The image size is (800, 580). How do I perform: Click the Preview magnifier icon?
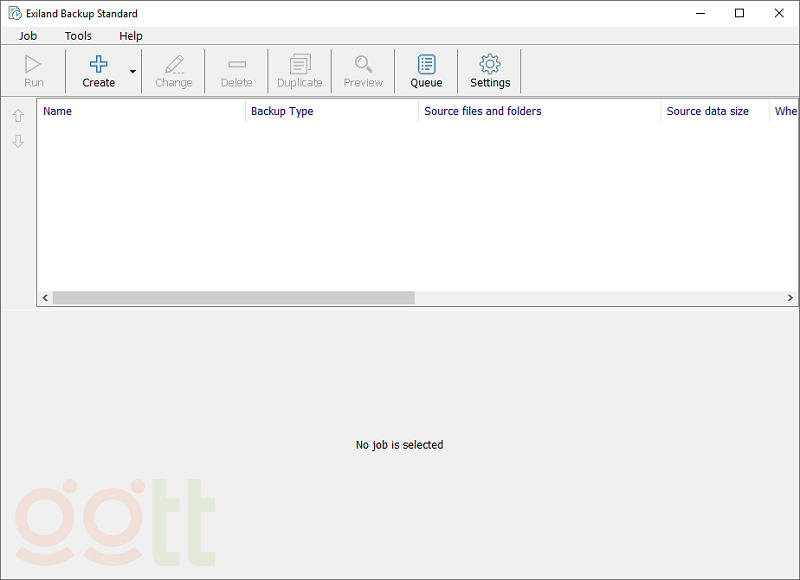[363, 65]
